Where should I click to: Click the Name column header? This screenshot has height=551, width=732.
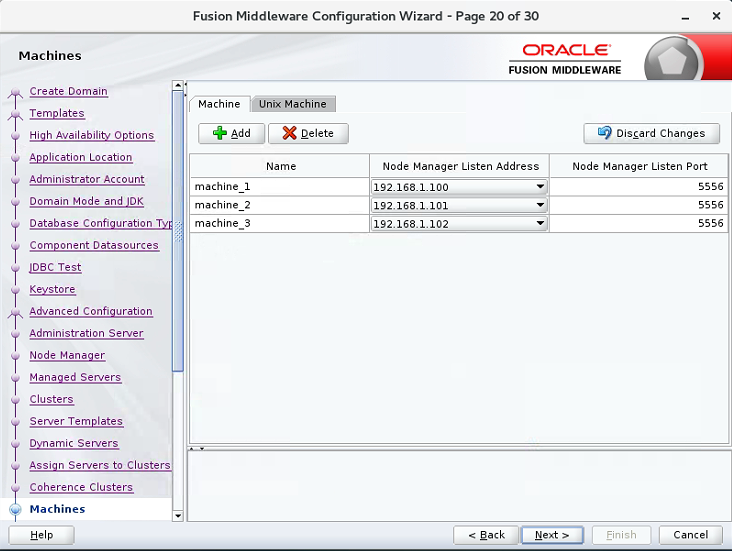tap(280, 166)
